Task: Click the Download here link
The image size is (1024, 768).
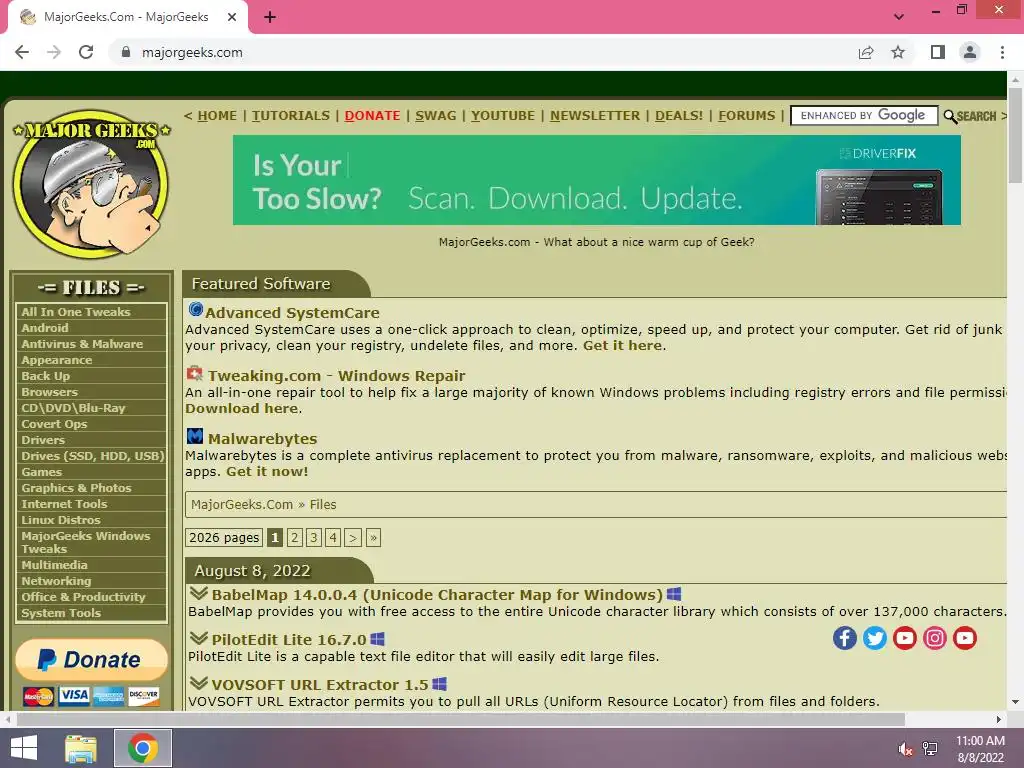Action: (x=242, y=408)
